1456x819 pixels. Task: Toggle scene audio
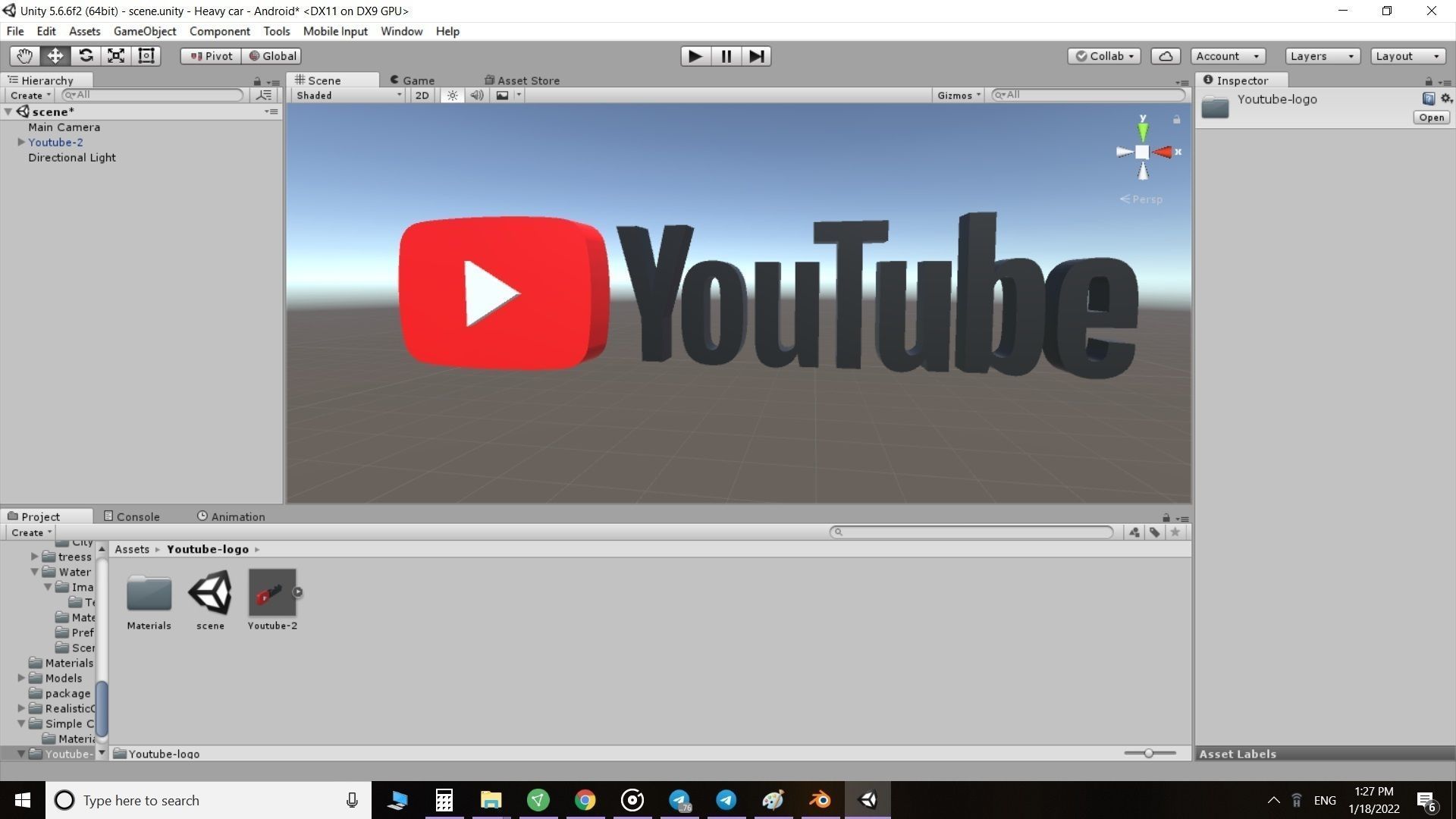pos(477,96)
